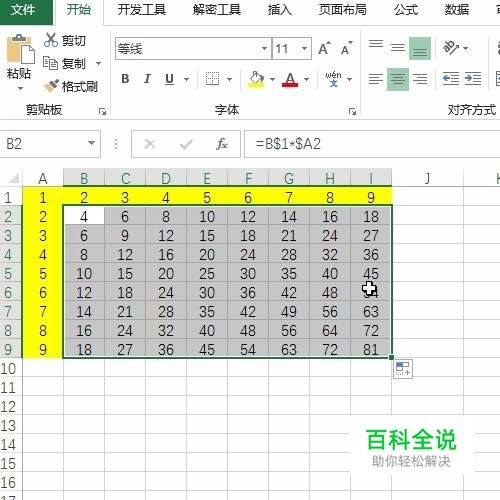Toggle align text right
Viewport: 500px width, 500px height.
click(420, 79)
